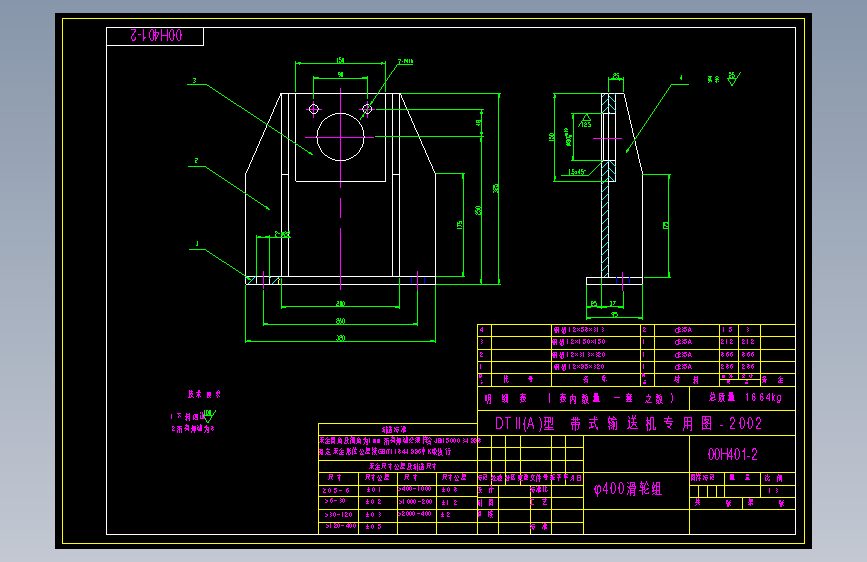Click the title text 'DTII(A)型 带式输送机专用图-2002'
Viewport: 867px width, 562px height.
[x=628, y=424]
